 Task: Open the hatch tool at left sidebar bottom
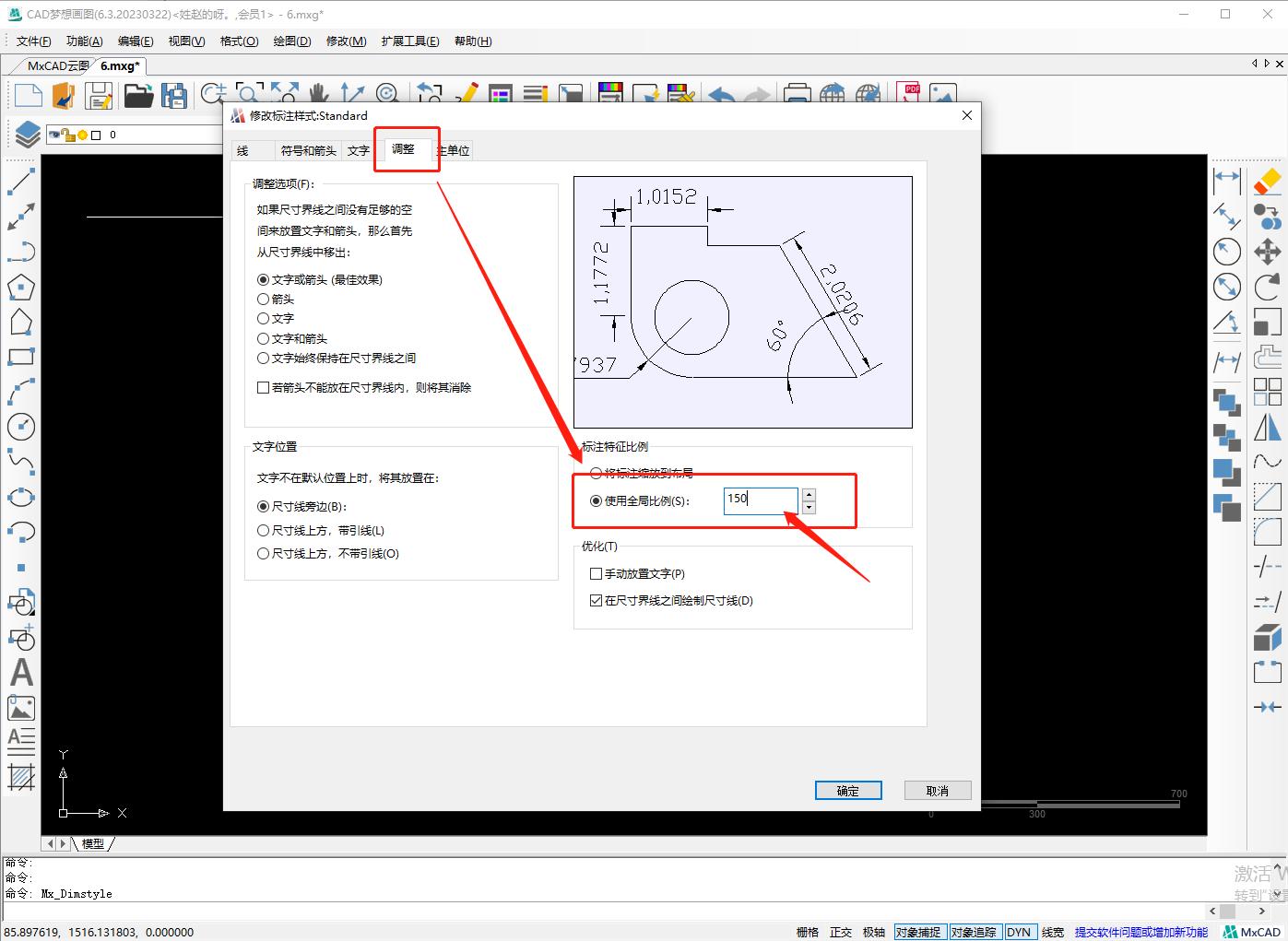pyautogui.click(x=22, y=779)
